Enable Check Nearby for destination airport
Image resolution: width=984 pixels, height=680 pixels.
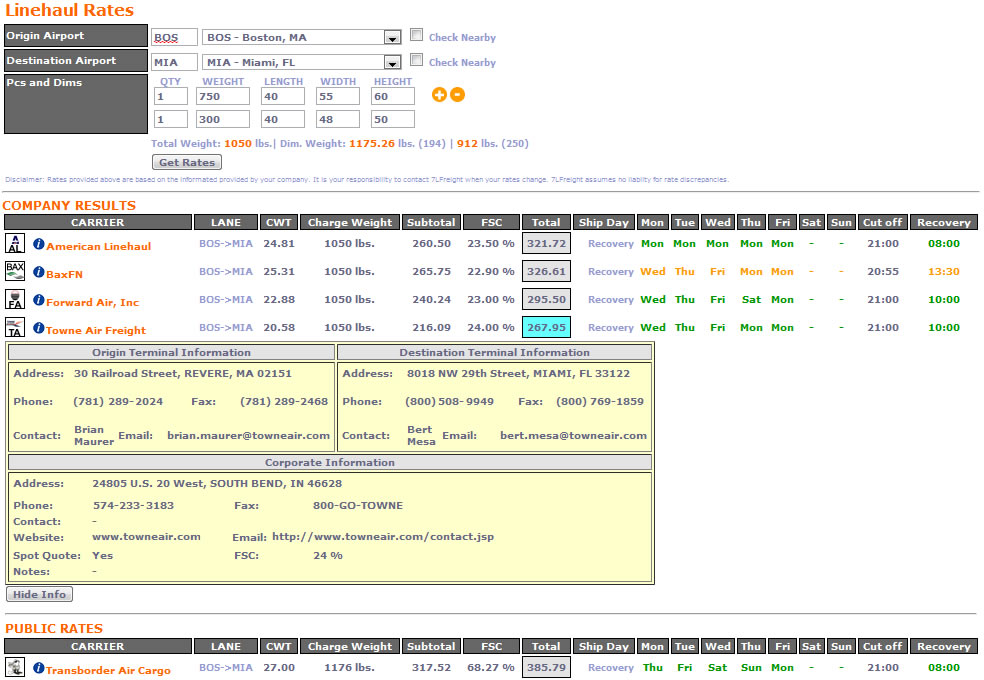416,60
